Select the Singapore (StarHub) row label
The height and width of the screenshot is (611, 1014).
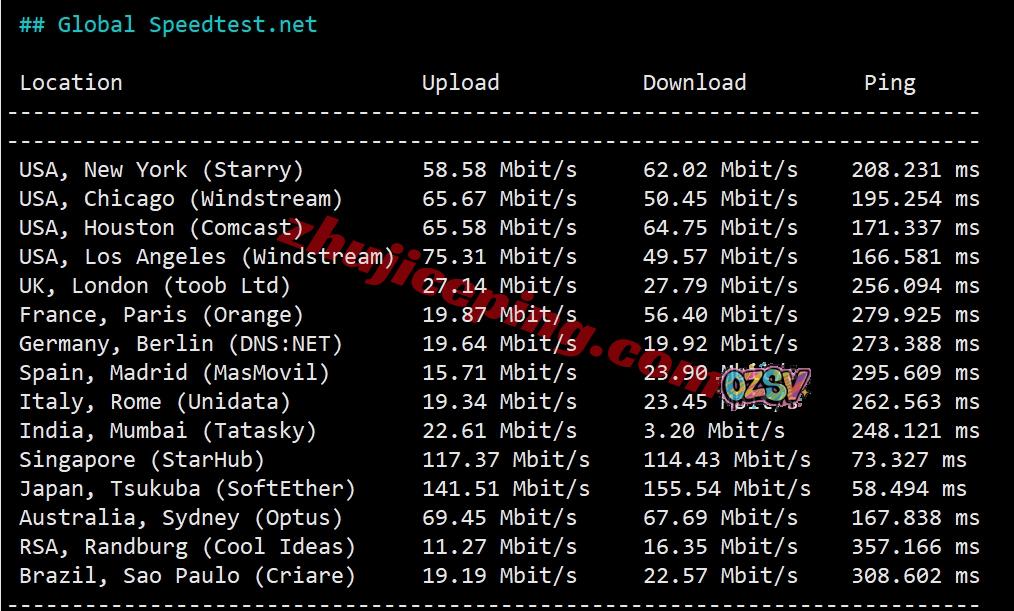point(142,460)
